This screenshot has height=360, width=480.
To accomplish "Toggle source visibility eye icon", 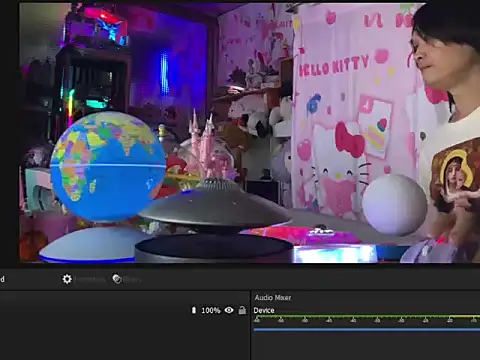I will (229, 310).
